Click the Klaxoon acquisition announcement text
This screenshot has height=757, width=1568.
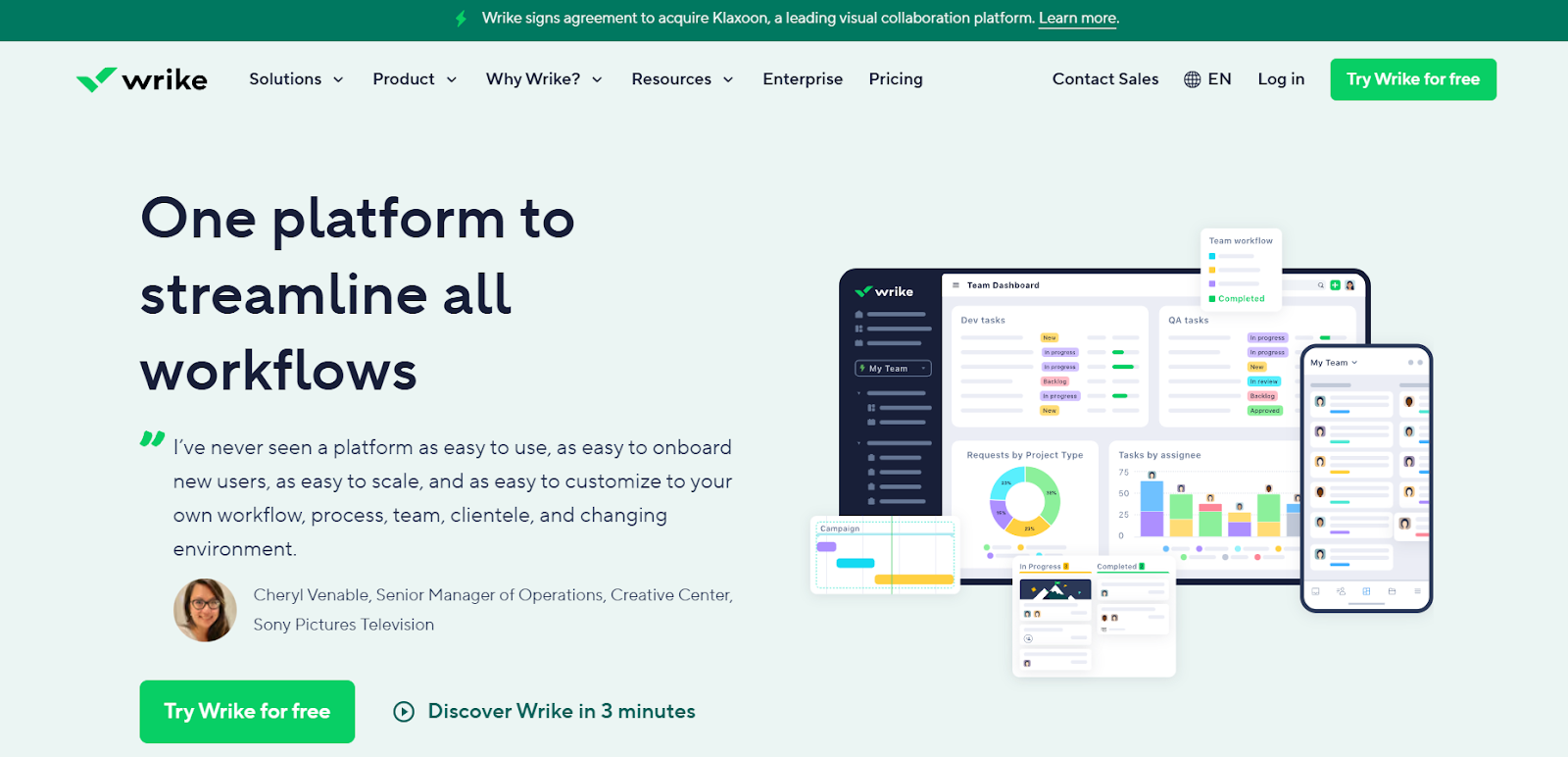(x=759, y=19)
